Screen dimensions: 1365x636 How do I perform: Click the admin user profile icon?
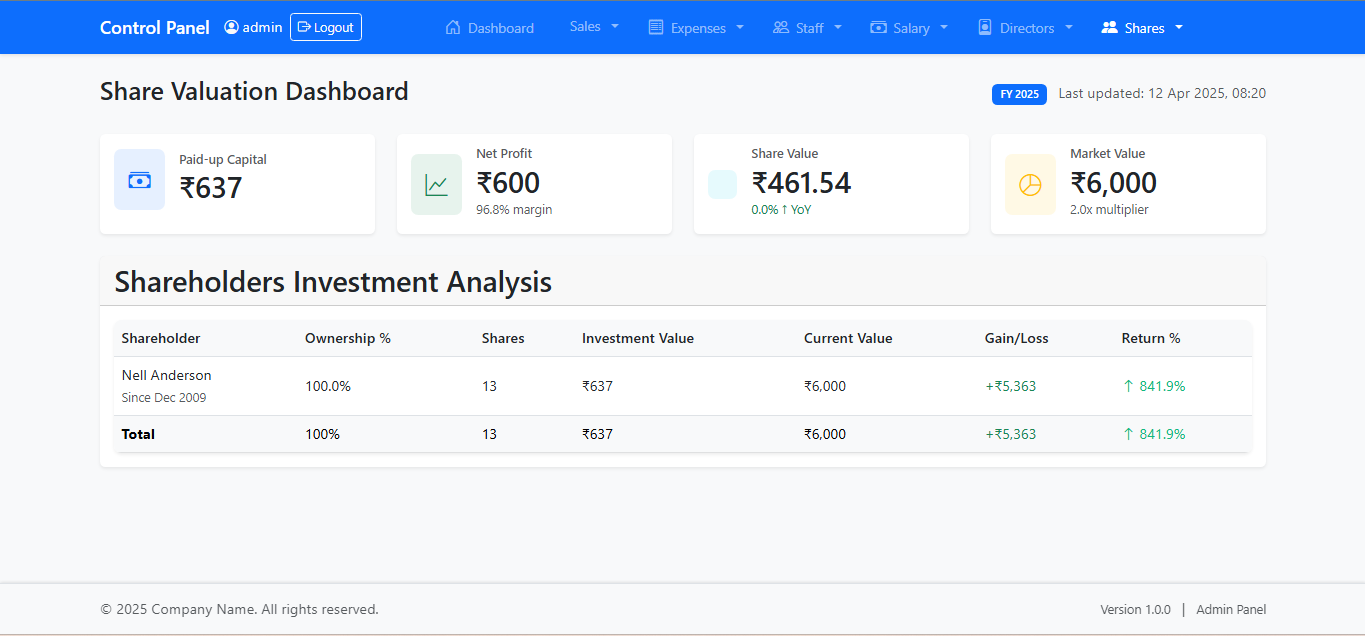coord(232,27)
